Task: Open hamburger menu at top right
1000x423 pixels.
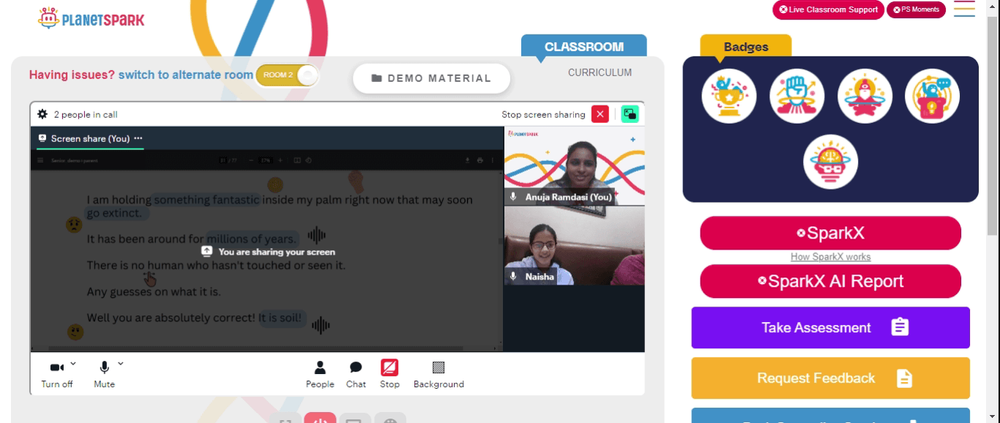Action: pos(964,9)
